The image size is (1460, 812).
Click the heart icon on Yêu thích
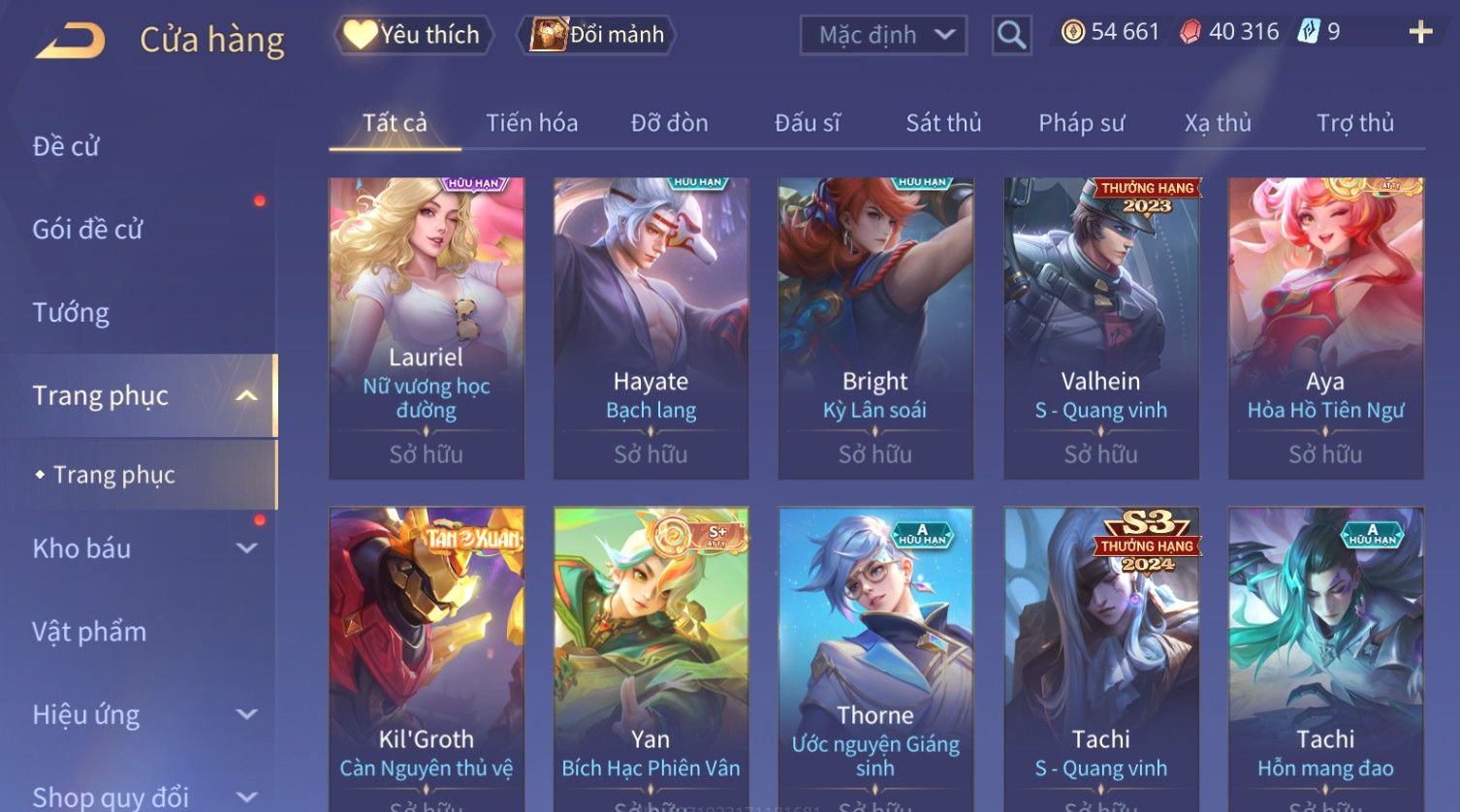click(x=360, y=34)
